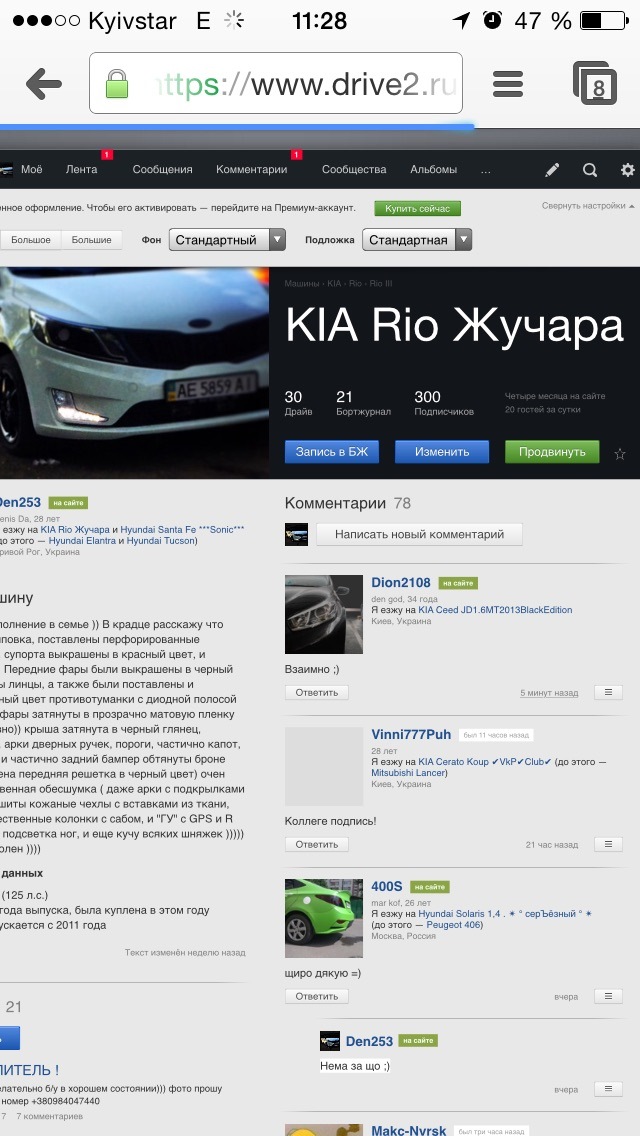Reply to Vinni777Puh's comment
Image resolution: width=640 pixels, height=1136 pixels.
tap(317, 845)
